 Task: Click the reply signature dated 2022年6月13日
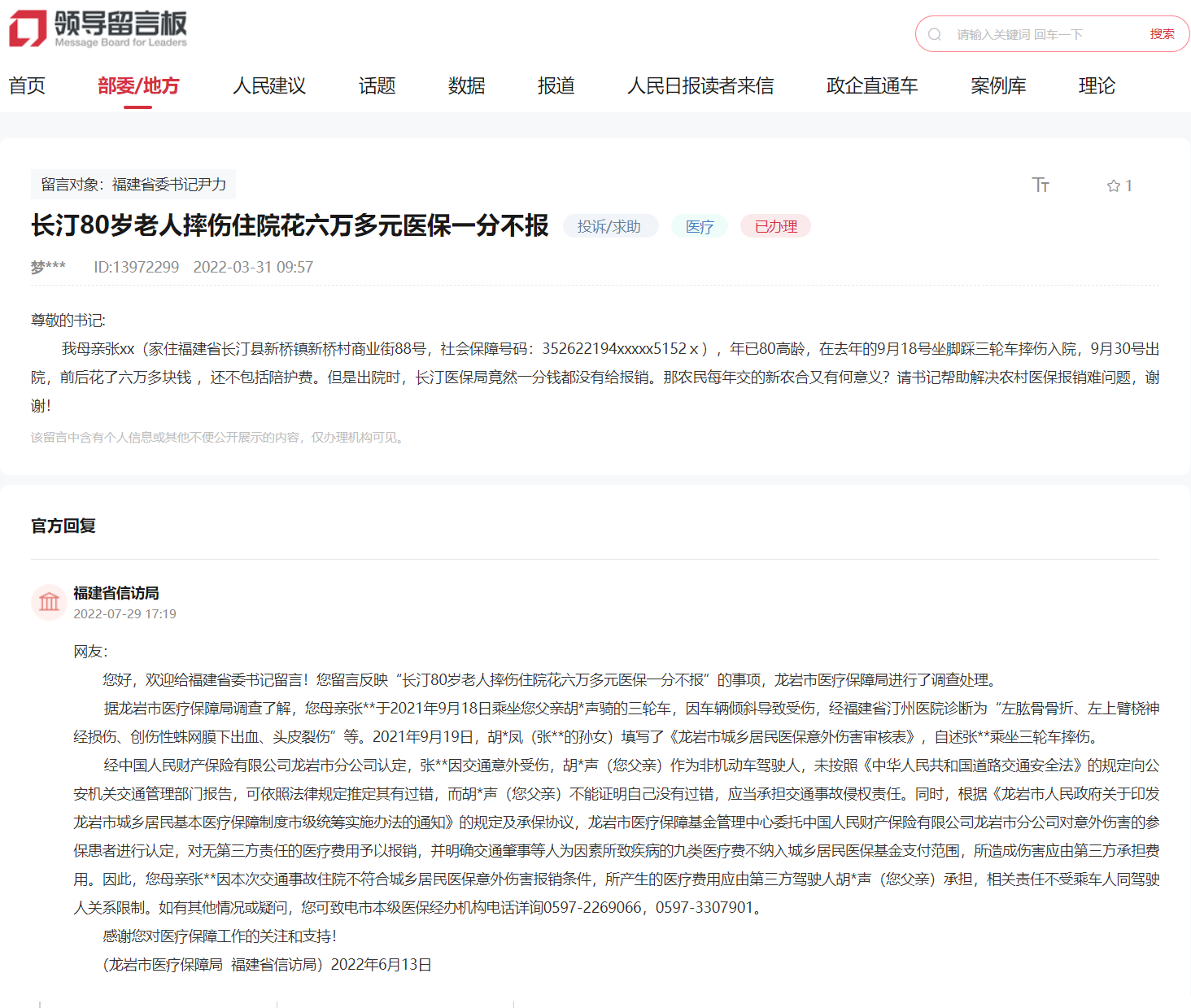pyautogui.click(x=267, y=965)
